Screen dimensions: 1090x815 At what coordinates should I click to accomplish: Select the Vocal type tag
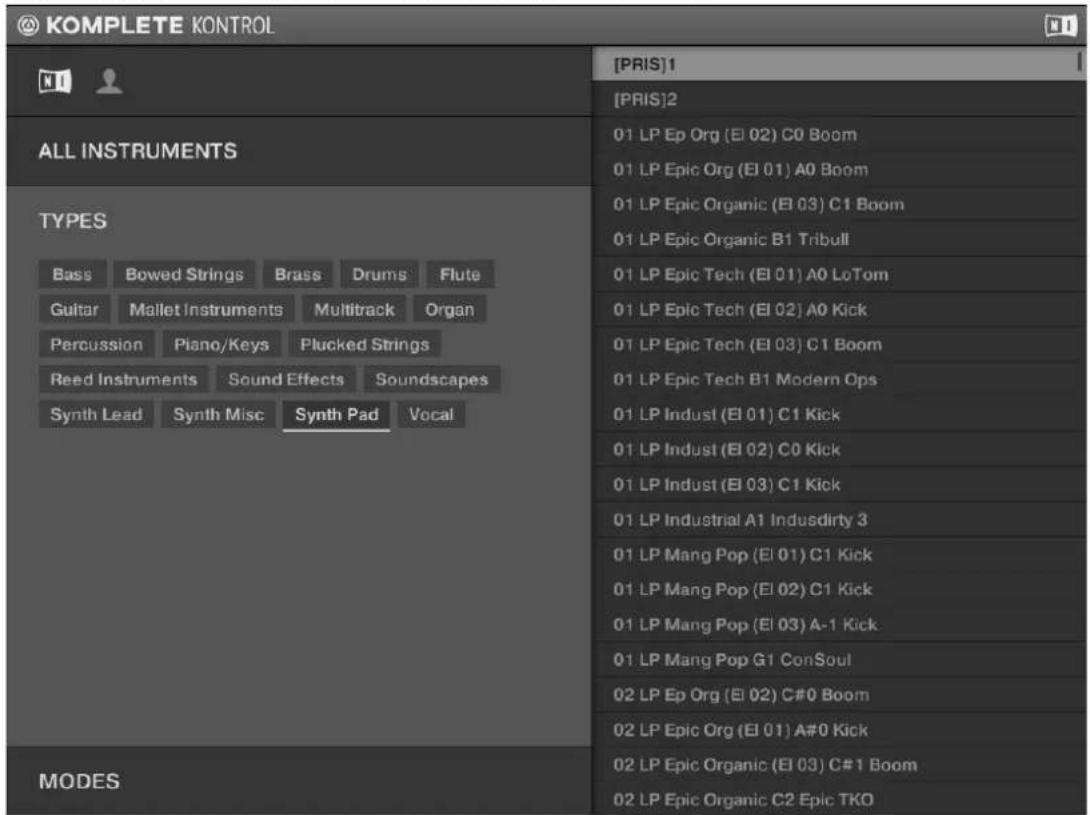[431, 414]
